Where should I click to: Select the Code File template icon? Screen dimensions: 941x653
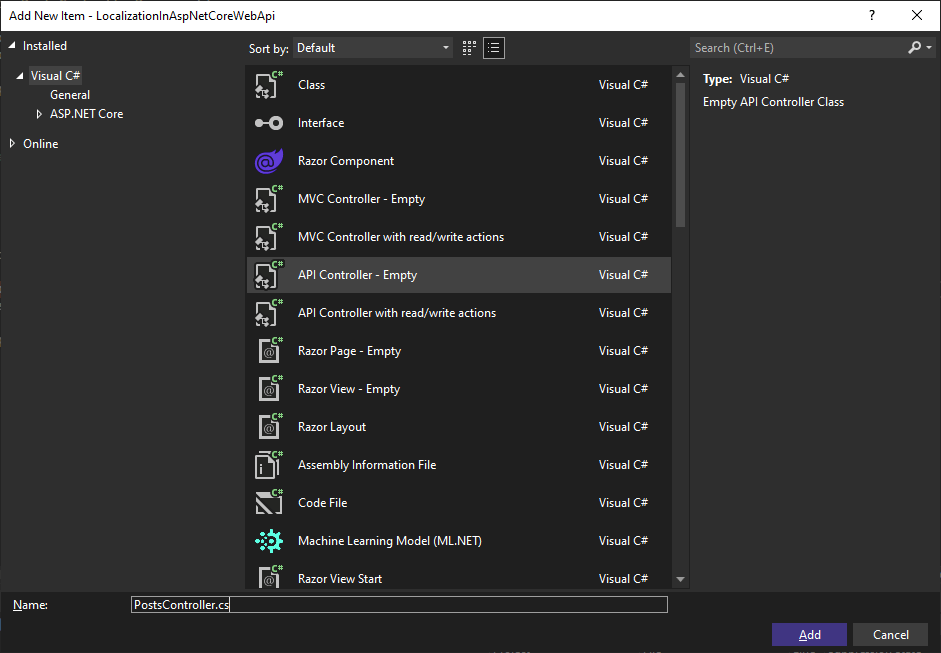[268, 502]
